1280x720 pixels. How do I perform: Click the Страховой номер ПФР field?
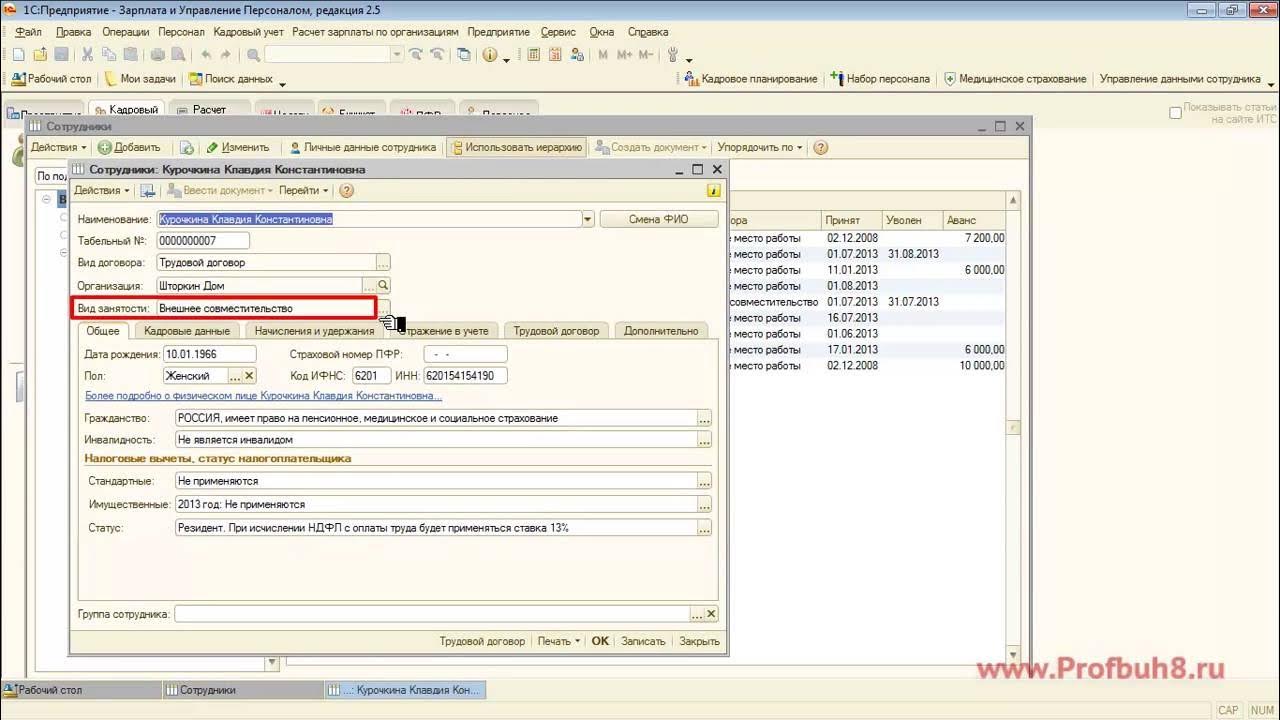click(x=465, y=354)
